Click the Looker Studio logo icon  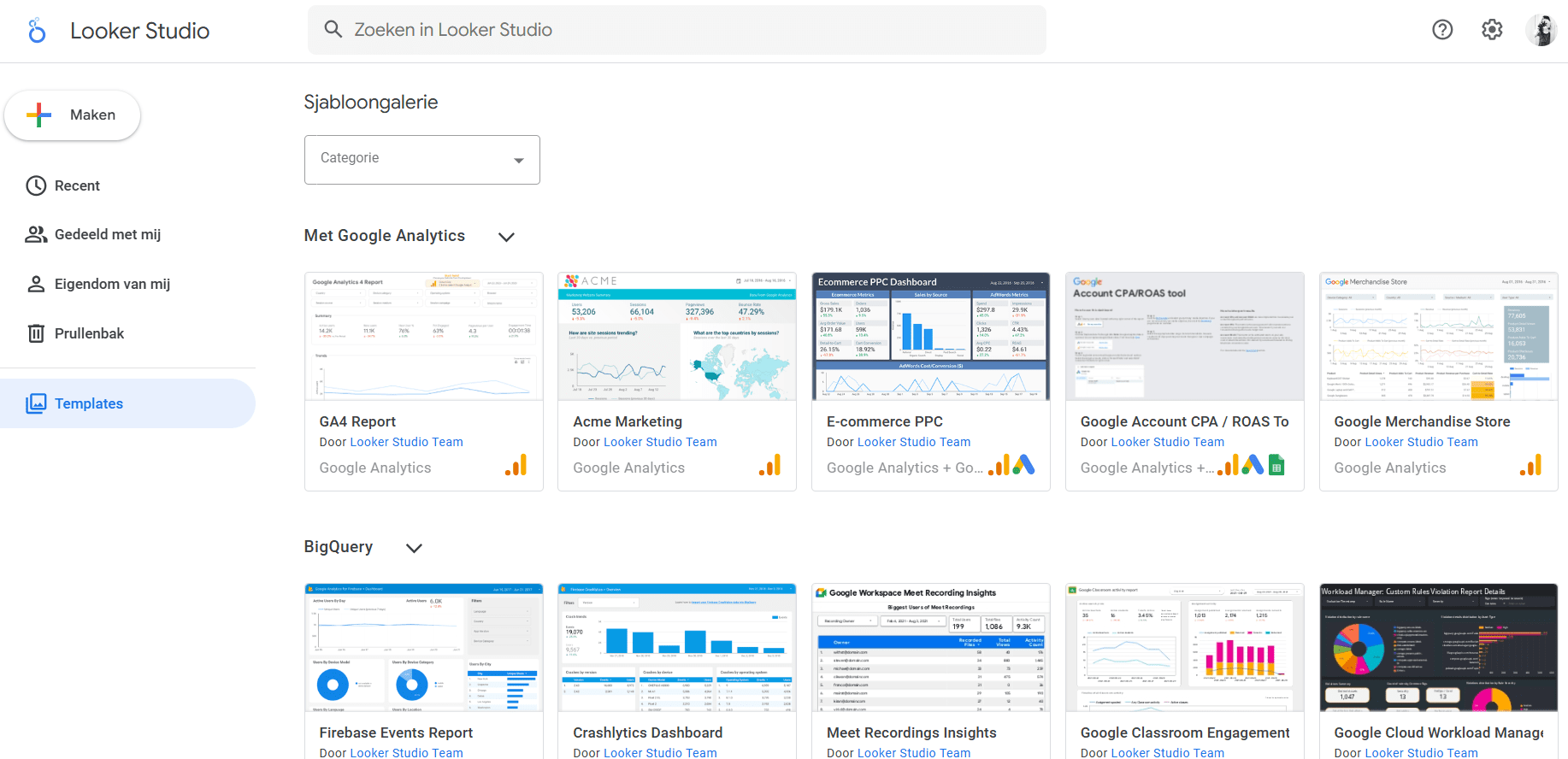pyautogui.click(x=37, y=31)
